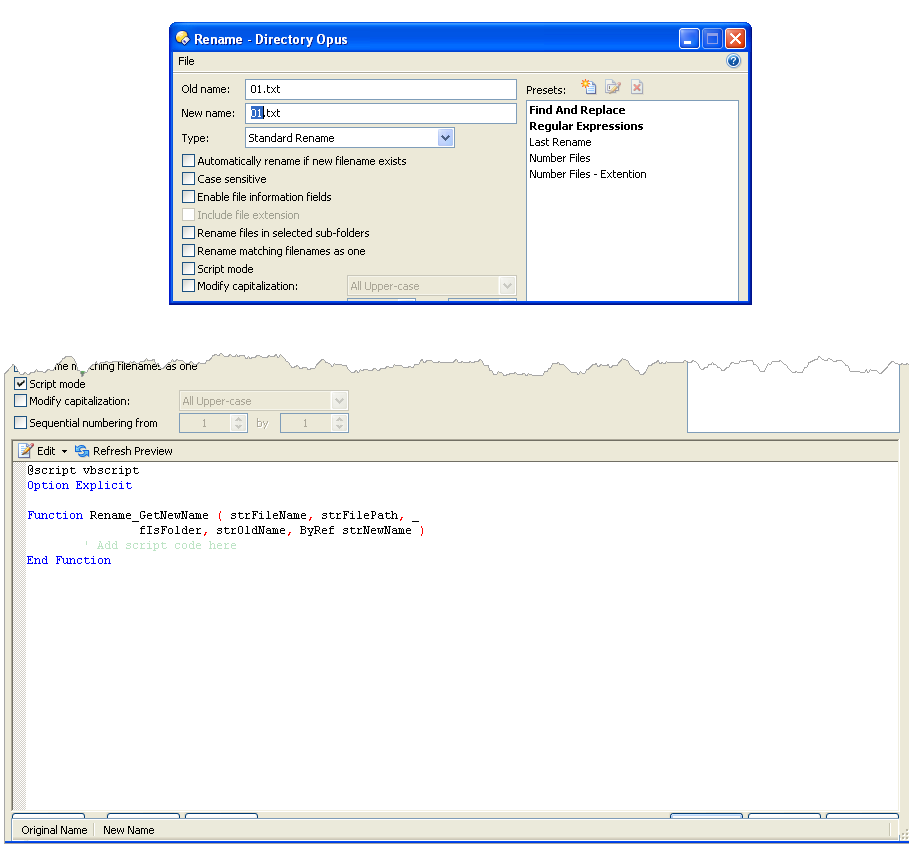Toggle Modify capitalization in the lower panel

(x=20, y=400)
